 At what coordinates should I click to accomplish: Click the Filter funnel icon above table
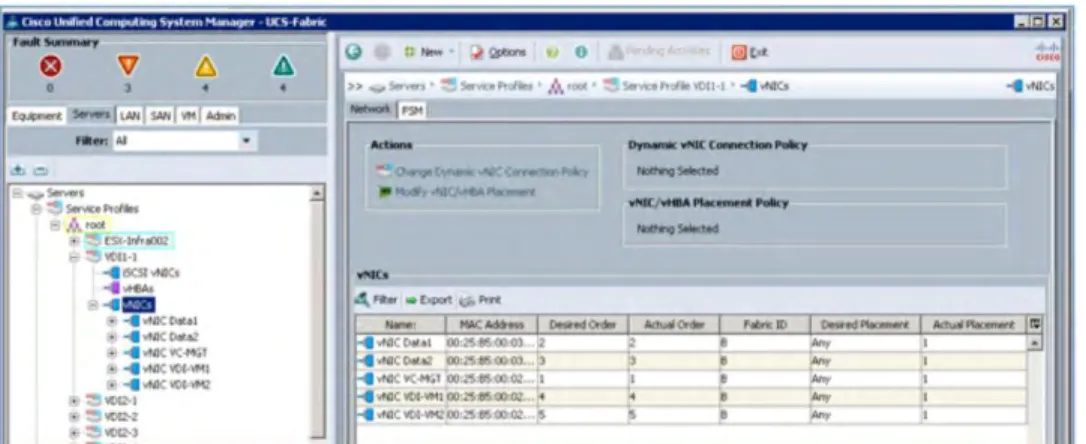[361, 300]
